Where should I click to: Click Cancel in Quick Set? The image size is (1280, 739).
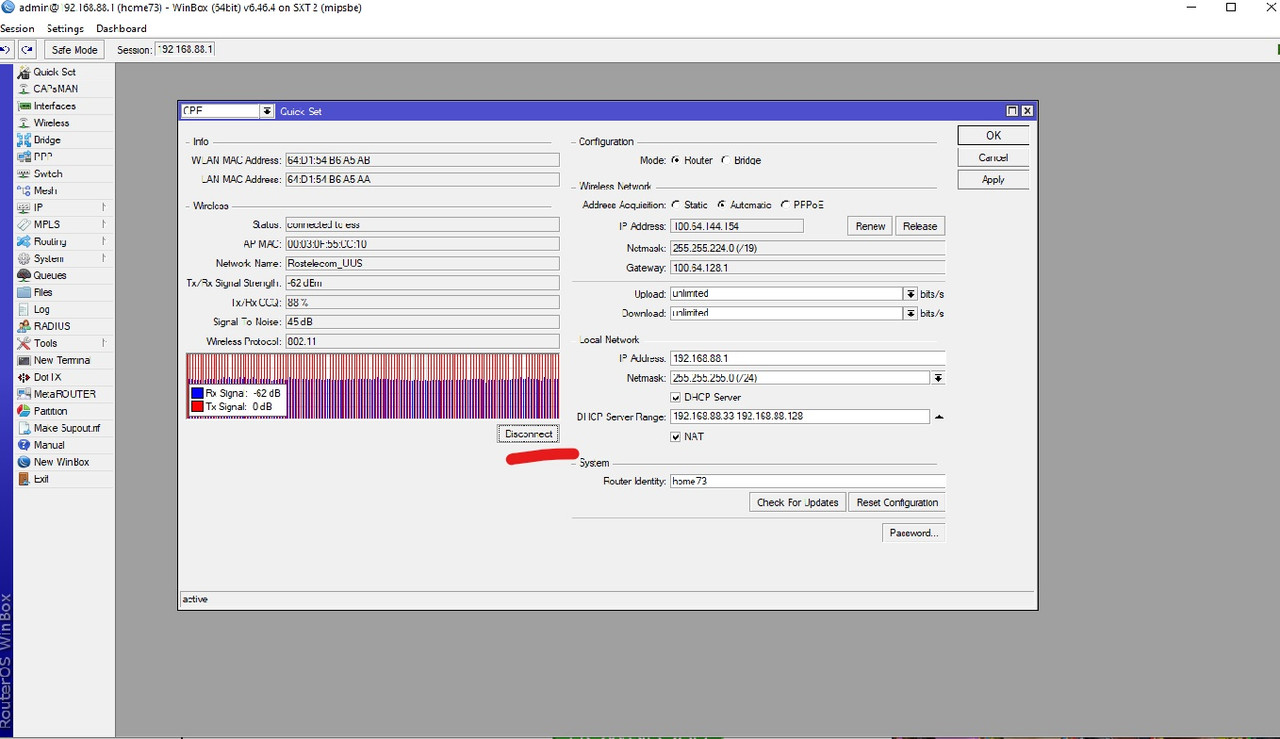click(x=993, y=158)
